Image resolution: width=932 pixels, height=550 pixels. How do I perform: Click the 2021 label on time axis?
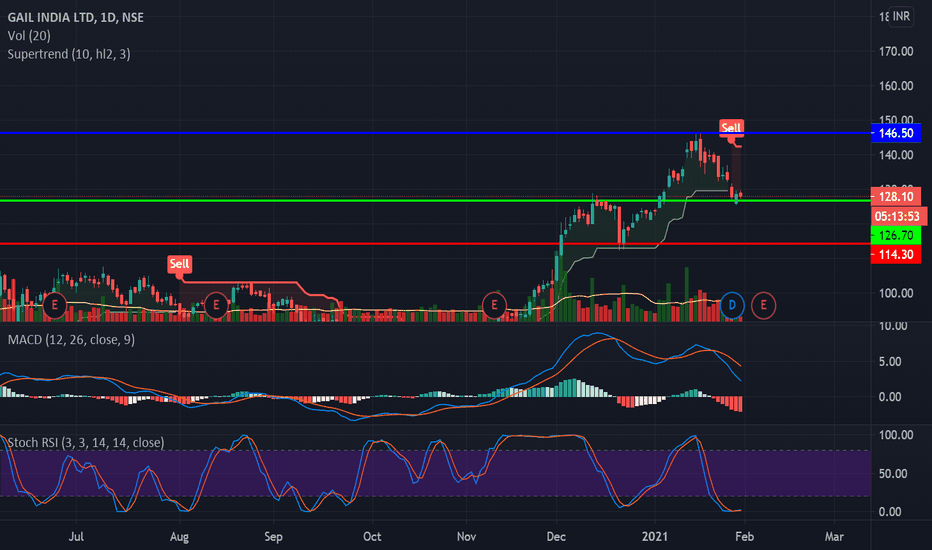pyautogui.click(x=655, y=536)
